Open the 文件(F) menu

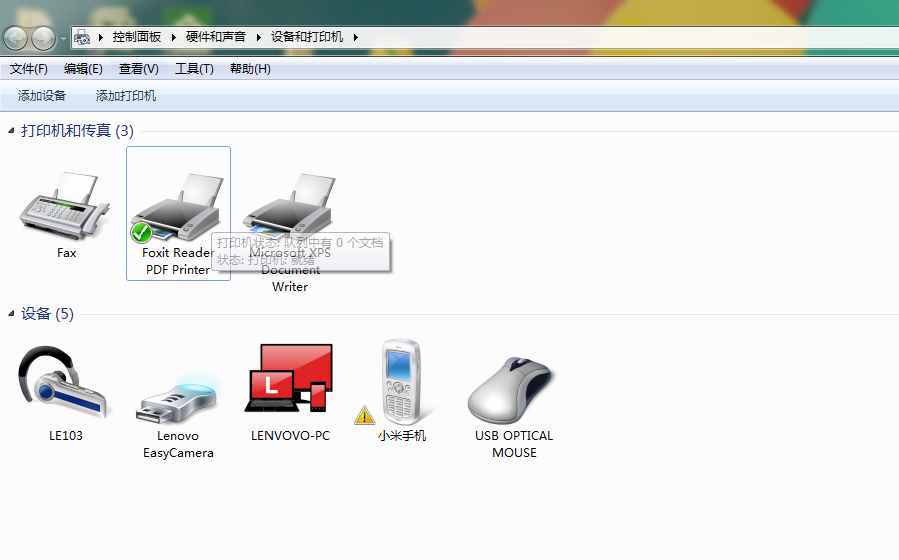point(29,69)
